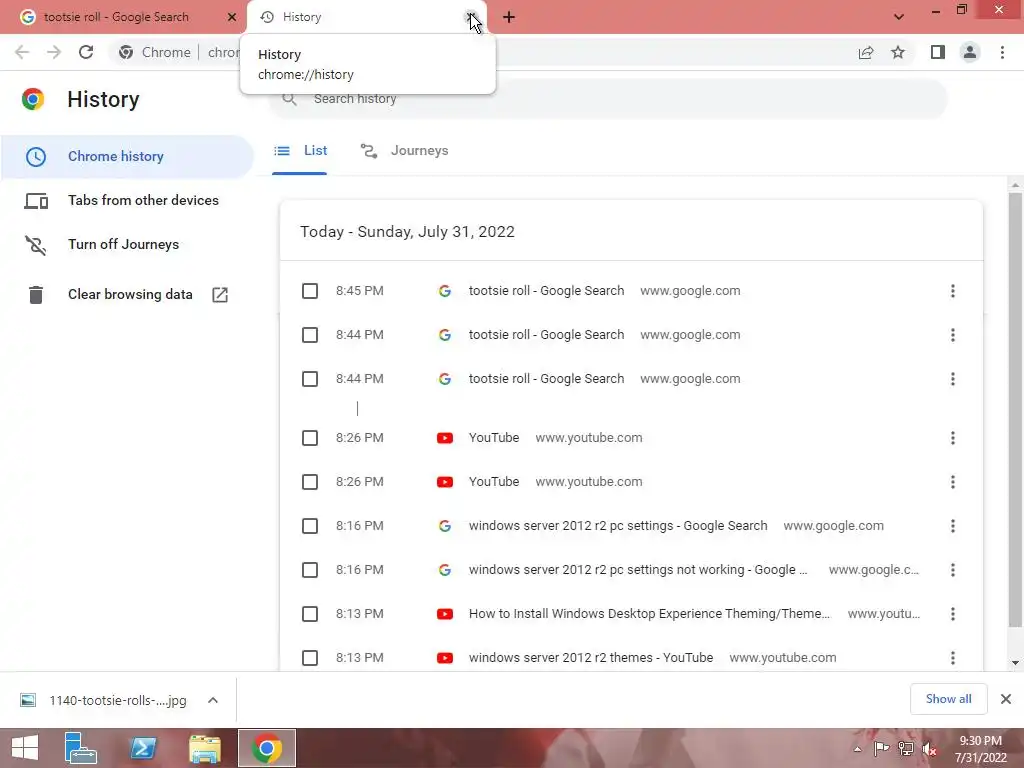
Task: Click Show all downloads
Action: pos(948,699)
